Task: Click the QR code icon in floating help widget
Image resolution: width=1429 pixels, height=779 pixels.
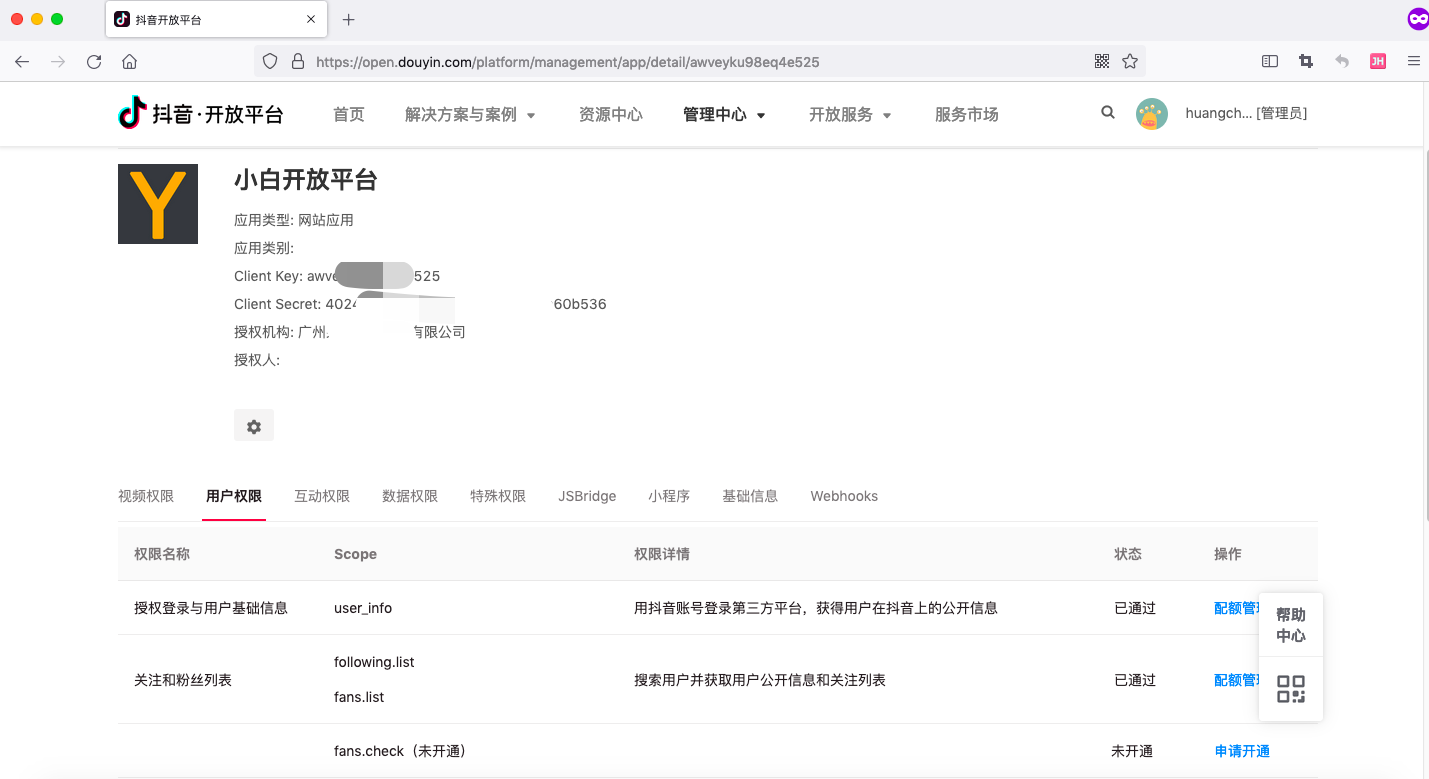Action: tap(1291, 690)
